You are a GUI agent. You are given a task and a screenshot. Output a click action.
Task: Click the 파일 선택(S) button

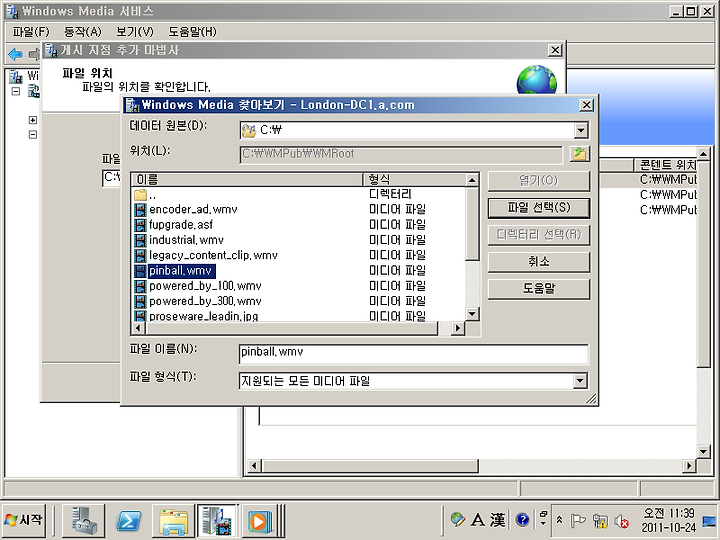pos(539,208)
